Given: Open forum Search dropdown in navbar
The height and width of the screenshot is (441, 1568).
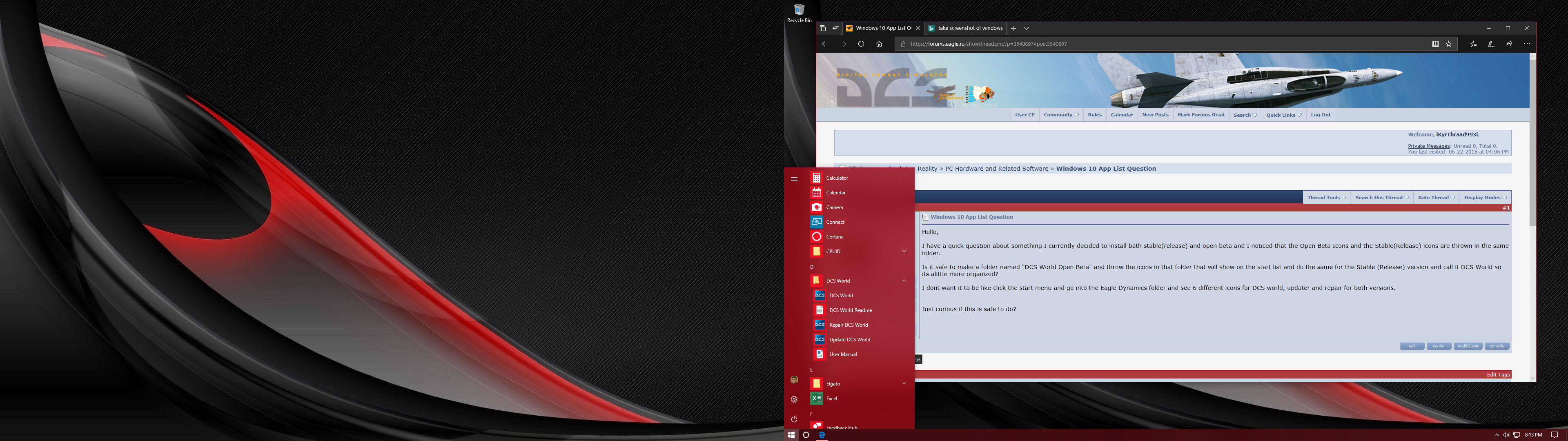Looking at the screenshot, I should tap(1245, 114).
